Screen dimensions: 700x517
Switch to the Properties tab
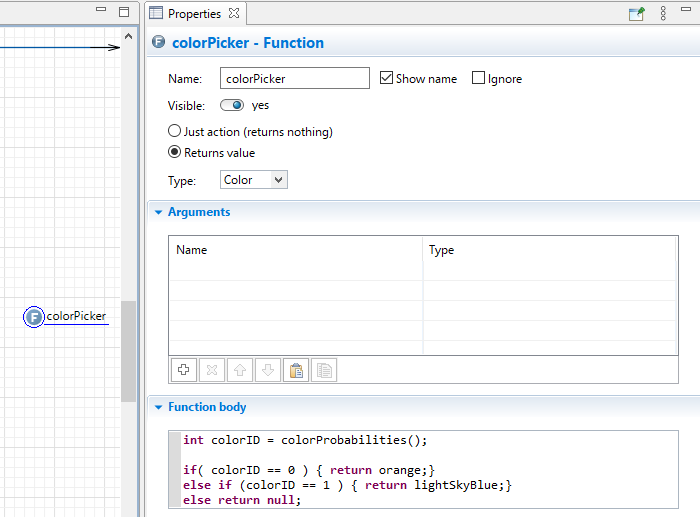(x=194, y=14)
